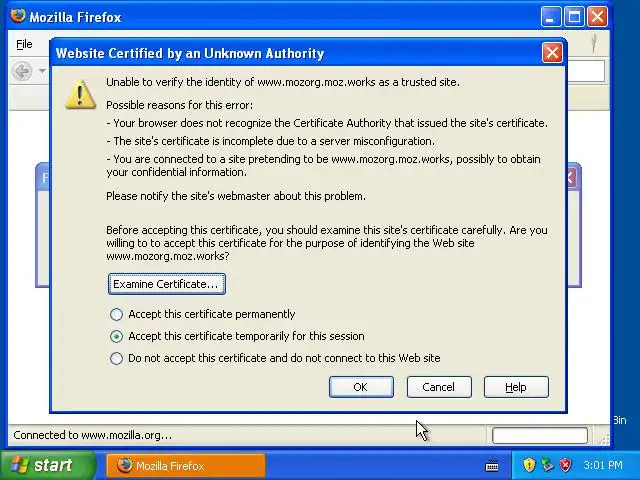Screen dimensions: 640x480
Task: Open the Back history dropdown arrow
Action: pos(42,71)
